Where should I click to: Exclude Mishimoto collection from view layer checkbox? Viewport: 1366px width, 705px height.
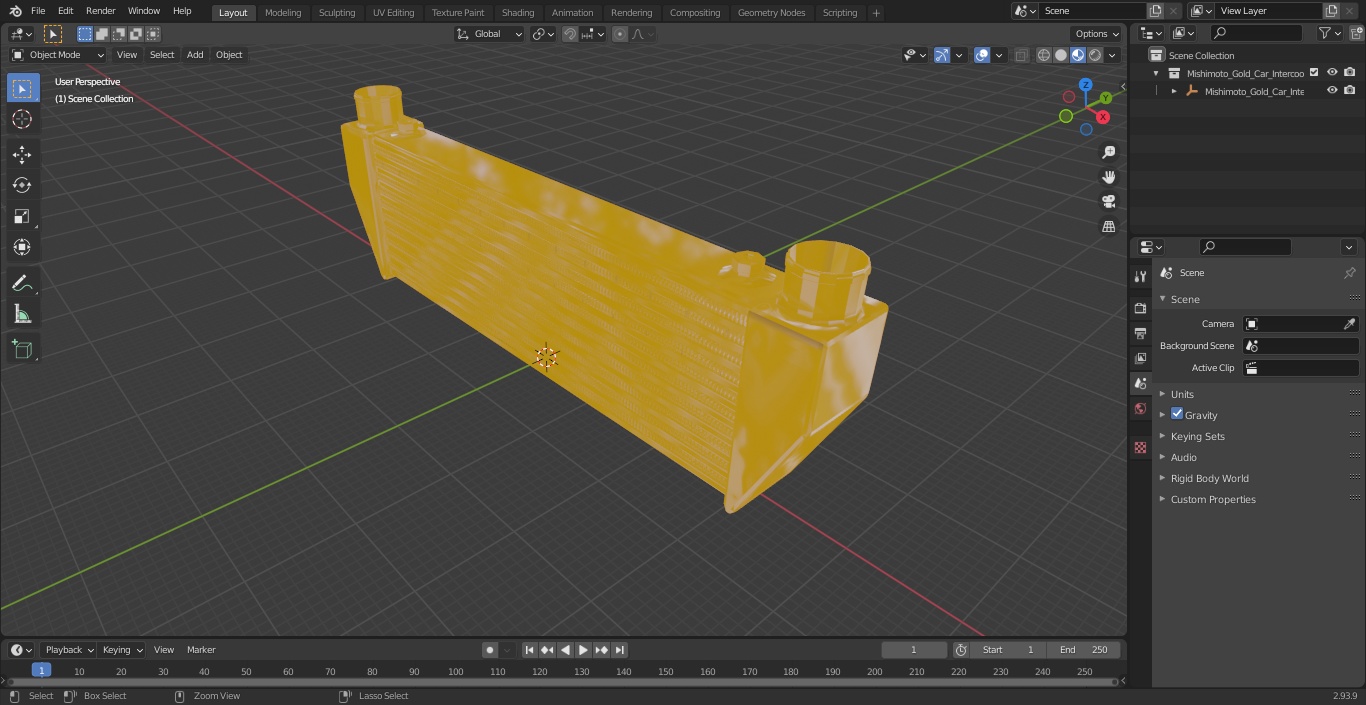click(1314, 72)
